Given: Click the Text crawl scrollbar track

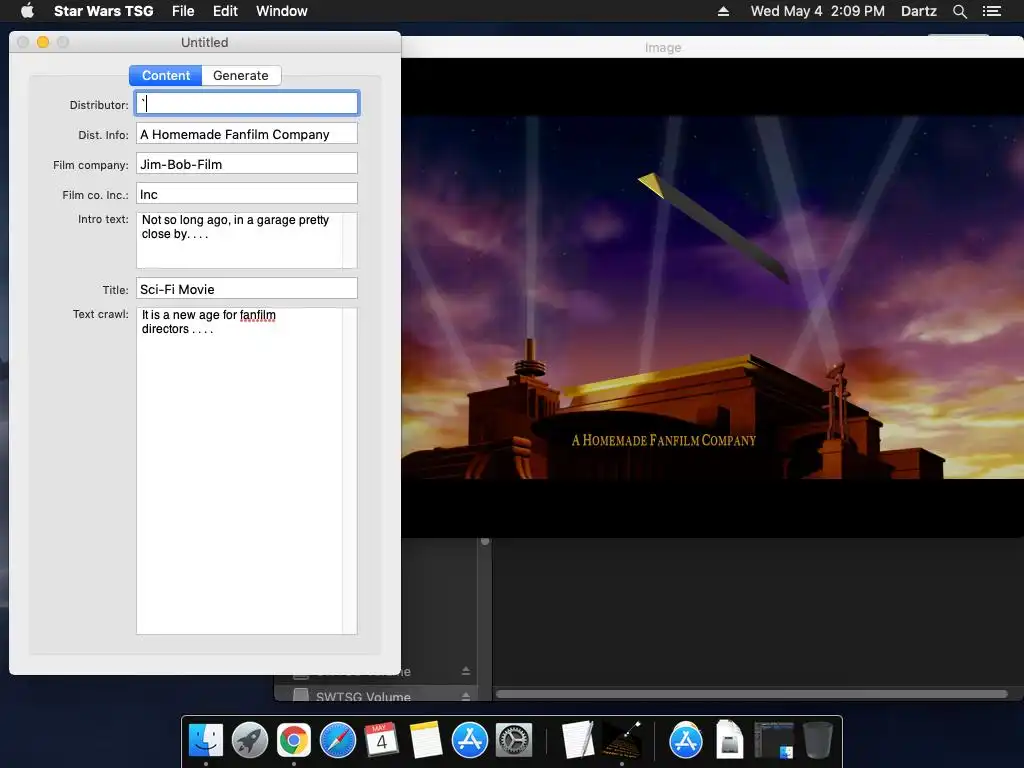Looking at the screenshot, I should point(350,471).
